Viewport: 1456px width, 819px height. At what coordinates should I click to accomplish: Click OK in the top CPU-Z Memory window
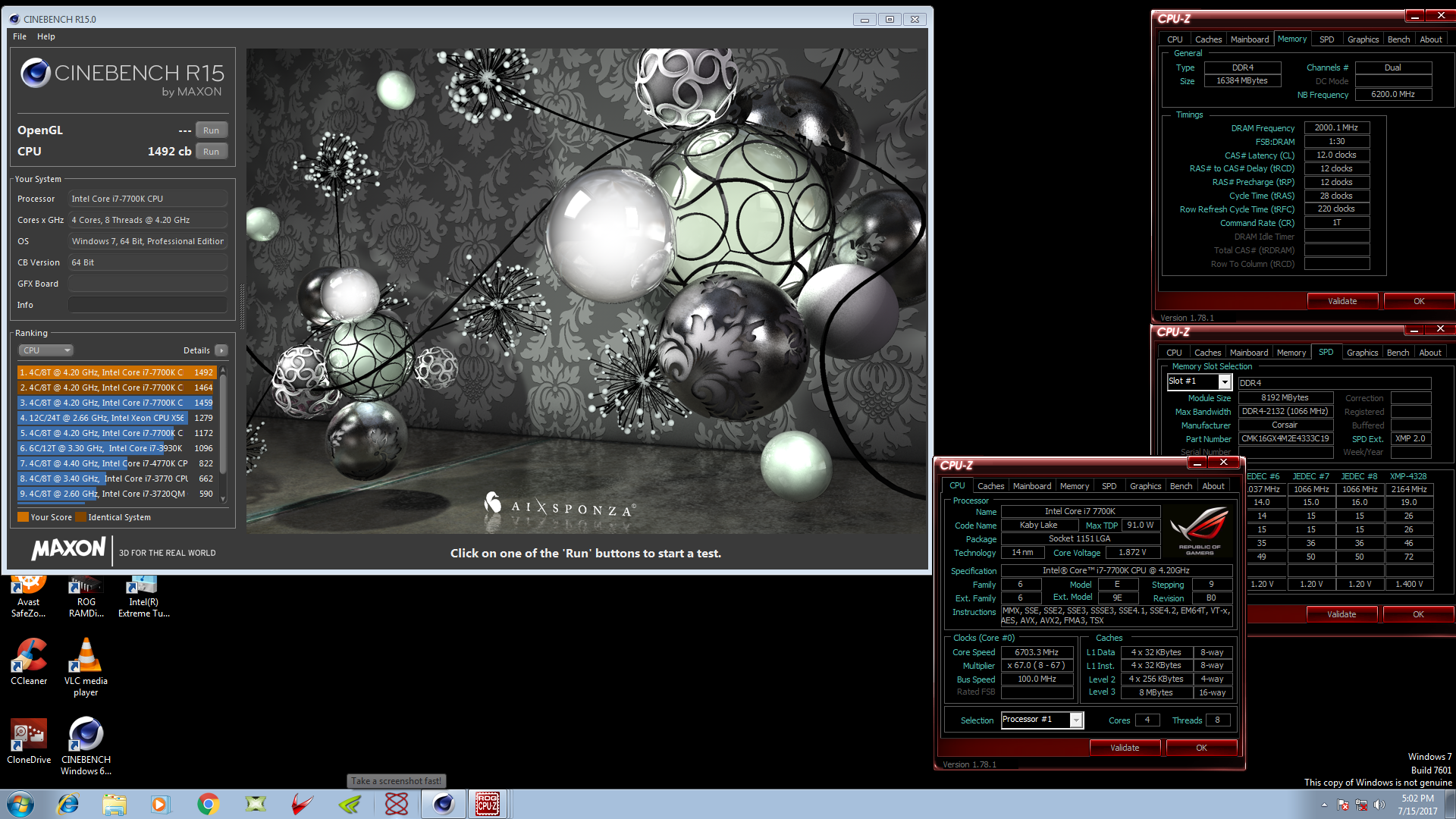pos(1419,301)
